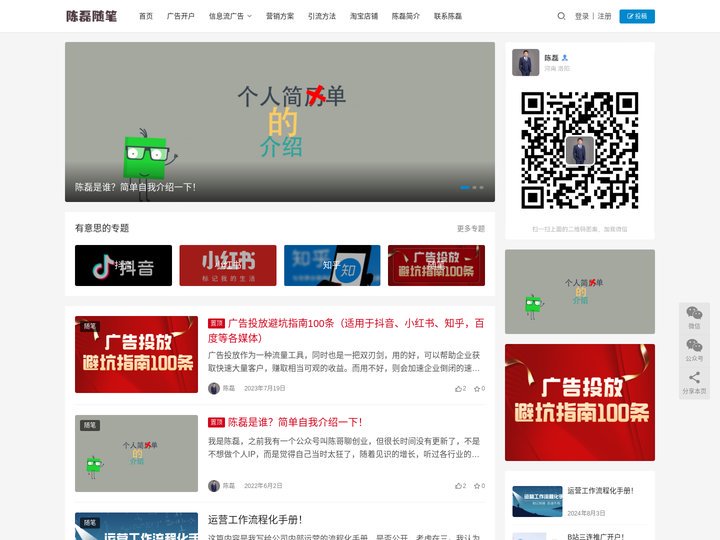This screenshot has height=540, width=720.
Task: Click the floating 公众号 icon
Action: 694,350
